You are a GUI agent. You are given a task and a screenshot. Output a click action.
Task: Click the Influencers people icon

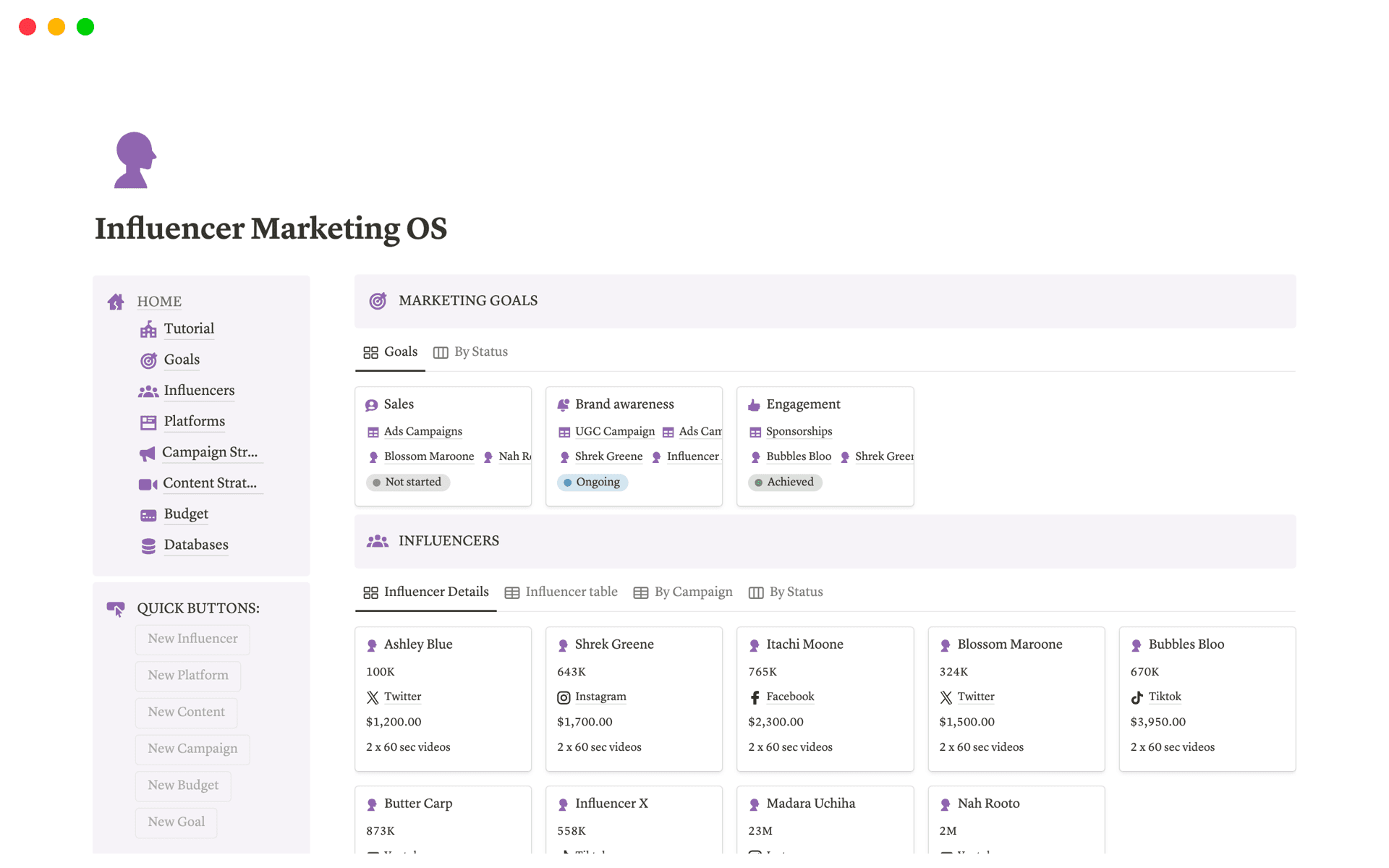148,391
